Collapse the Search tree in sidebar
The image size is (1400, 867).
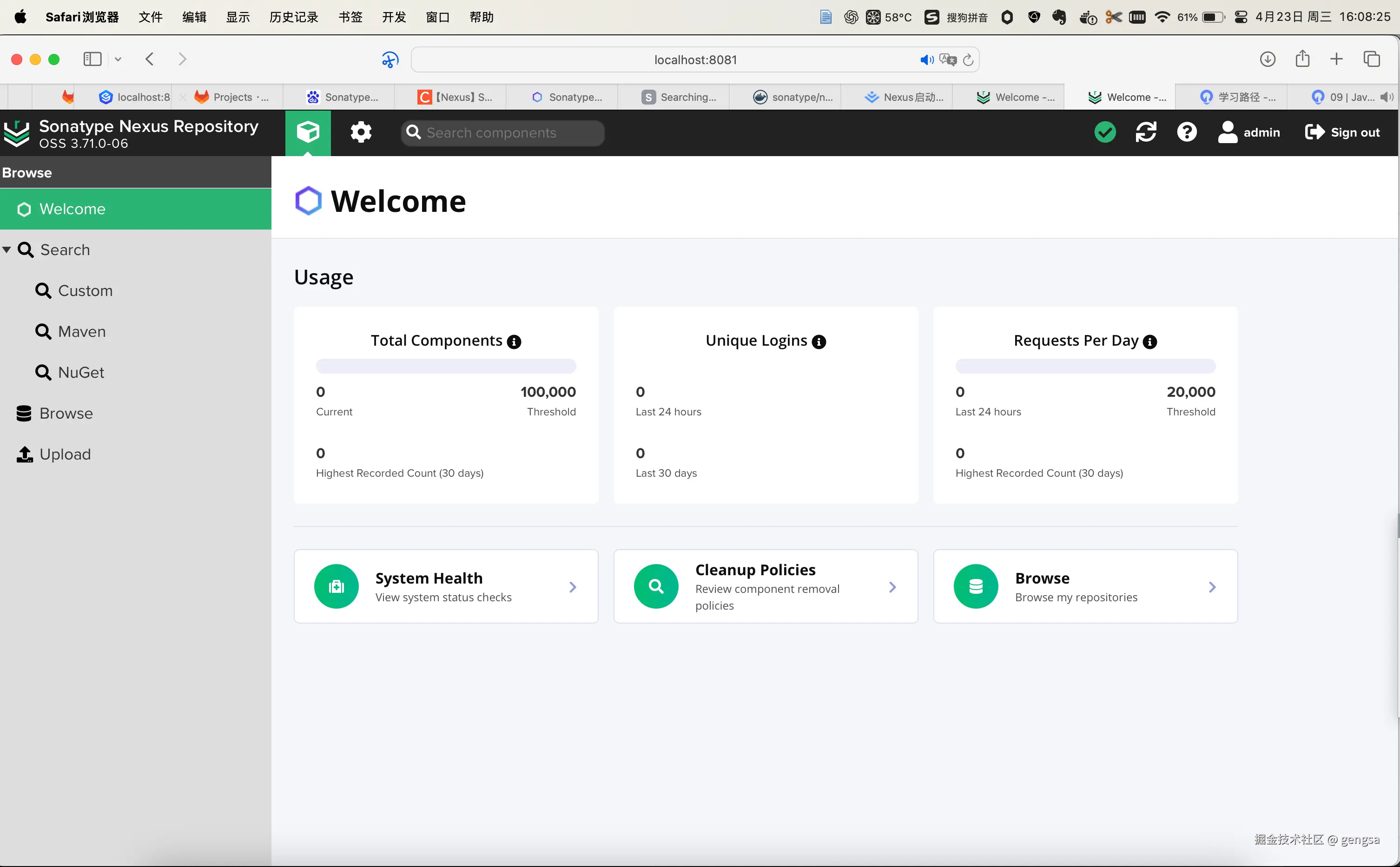pyautogui.click(x=7, y=250)
